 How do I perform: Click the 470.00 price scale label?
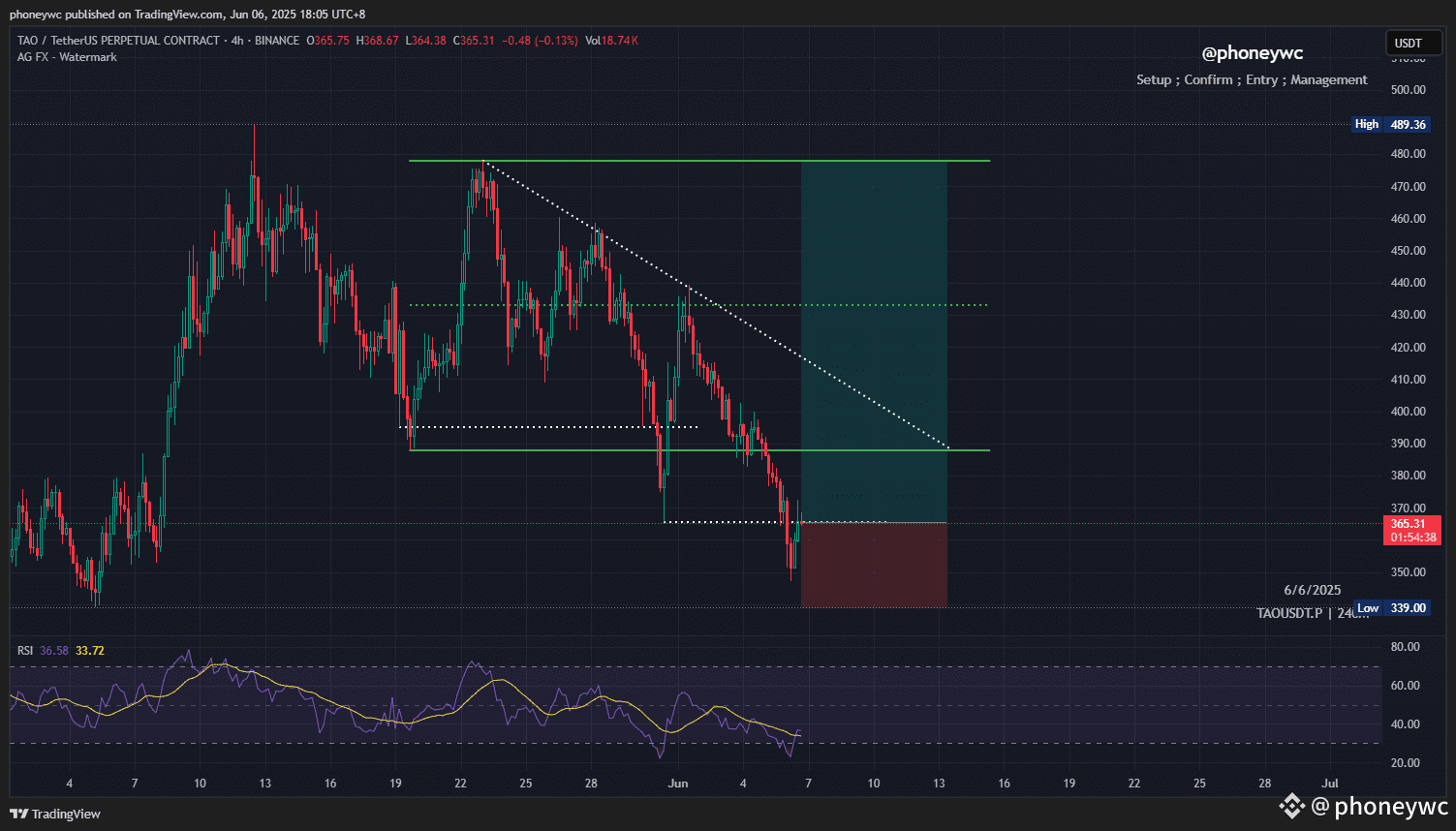[x=1409, y=187]
